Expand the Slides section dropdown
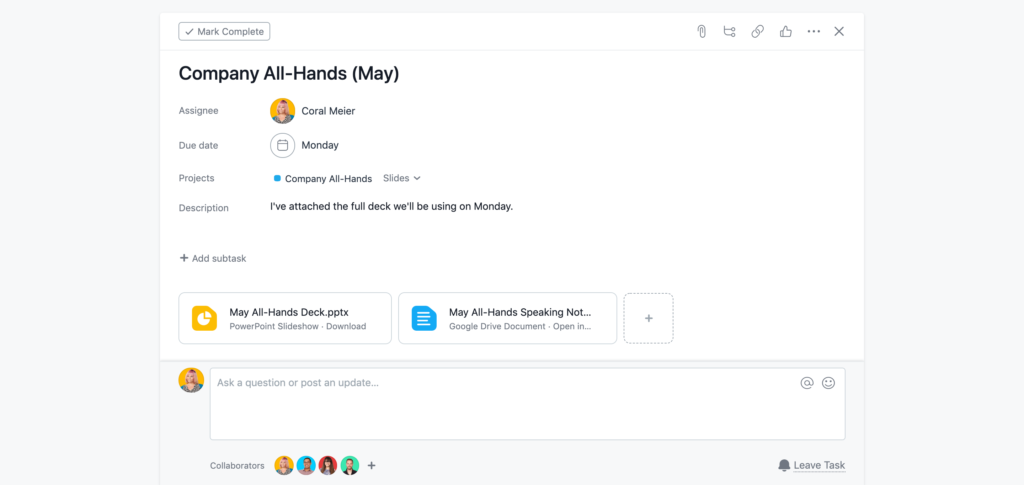 402,178
